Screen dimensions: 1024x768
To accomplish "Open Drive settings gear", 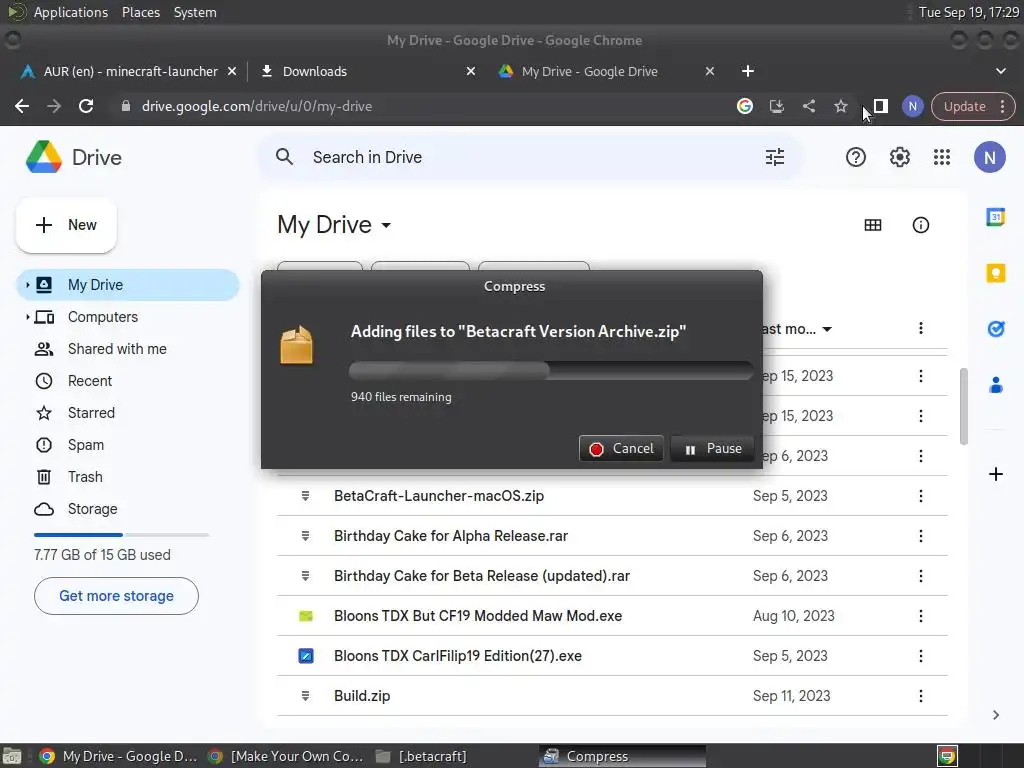I will [899, 157].
